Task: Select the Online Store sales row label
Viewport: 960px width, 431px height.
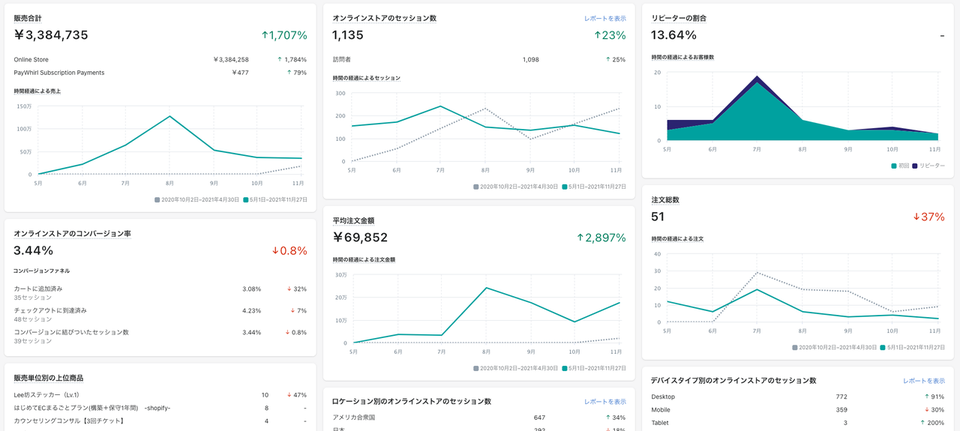Action: click(x=31, y=60)
